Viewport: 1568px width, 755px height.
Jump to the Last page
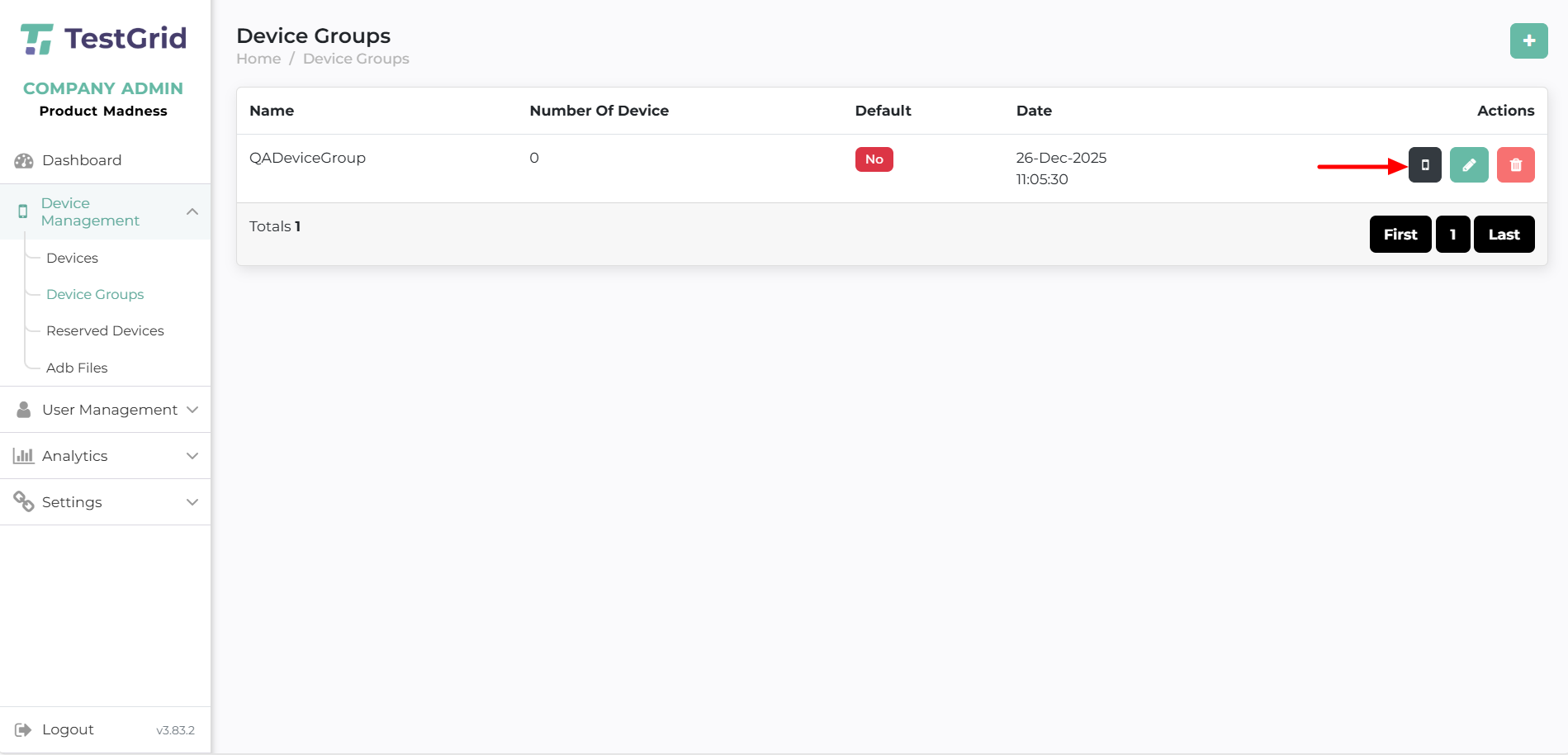[x=1503, y=235]
